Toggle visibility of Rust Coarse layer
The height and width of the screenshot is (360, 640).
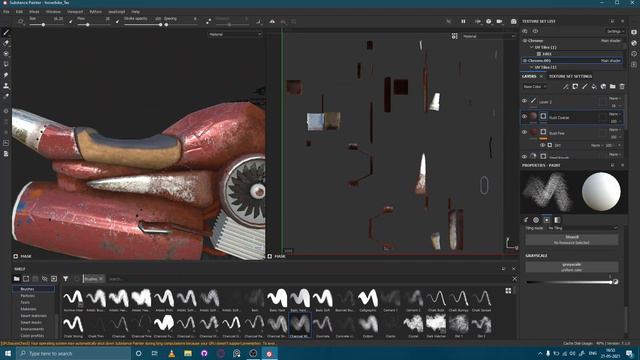(x=524, y=117)
